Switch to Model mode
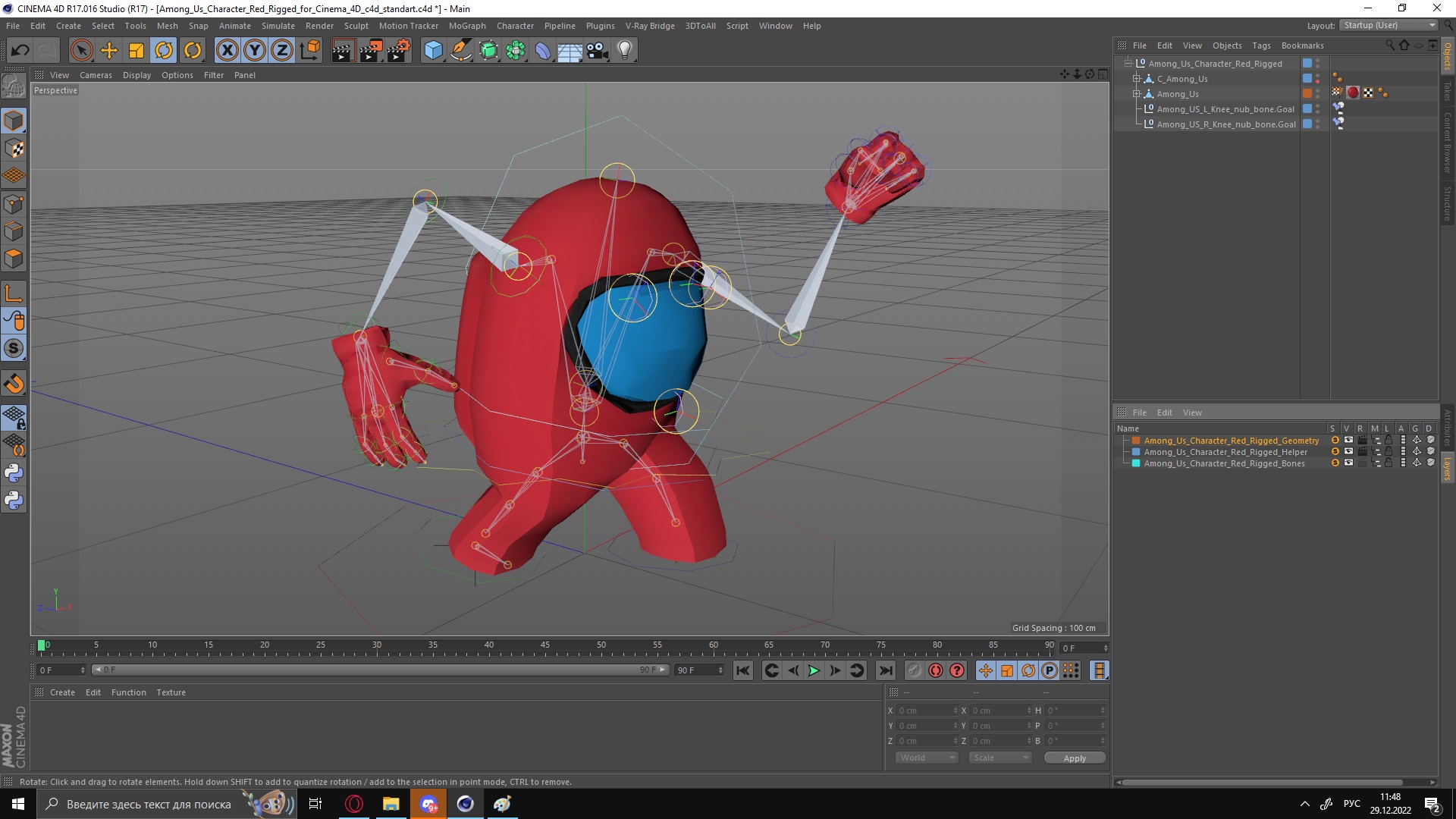 [14, 121]
